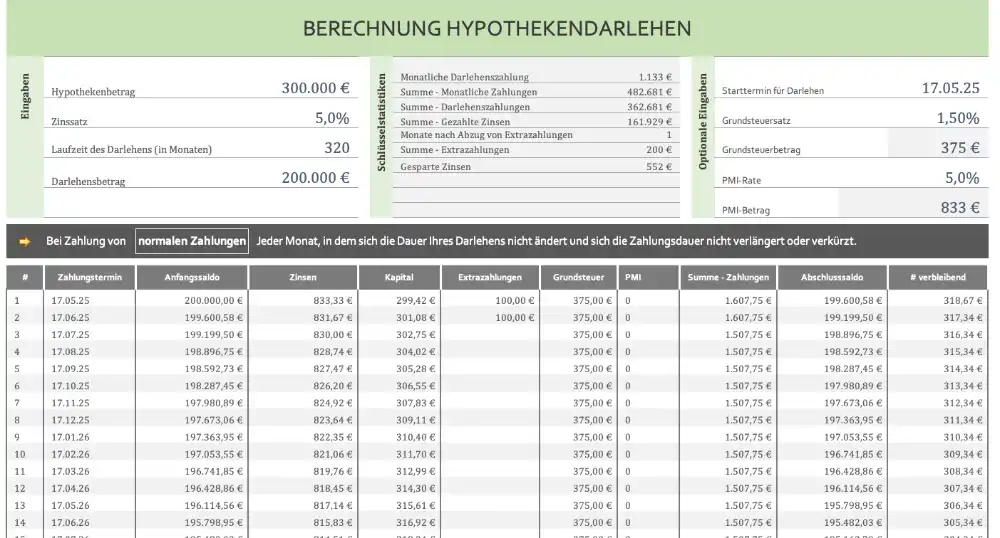Click the remaining value 318,67 €
The height and width of the screenshot is (538, 1000).
(x=963, y=300)
